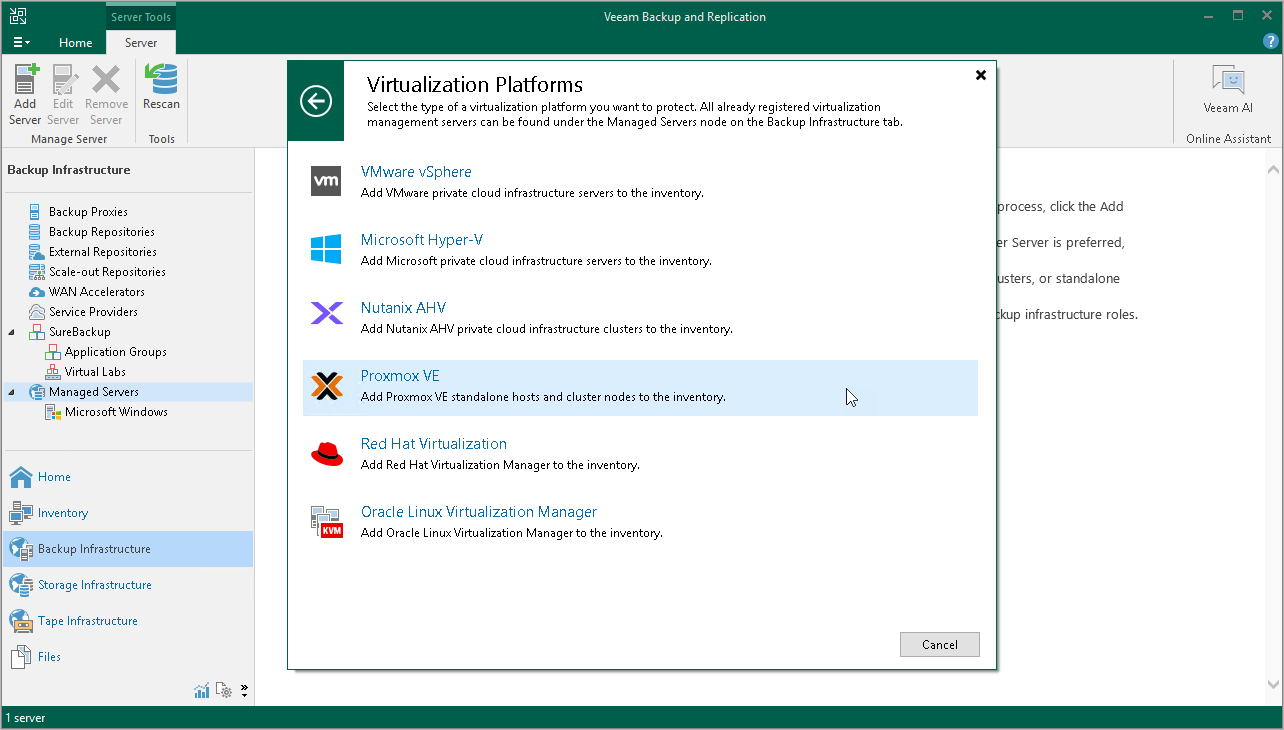Screen dimensions: 1284x730
Task: Click the Add Server ribbon icon
Action: tap(25, 80)
